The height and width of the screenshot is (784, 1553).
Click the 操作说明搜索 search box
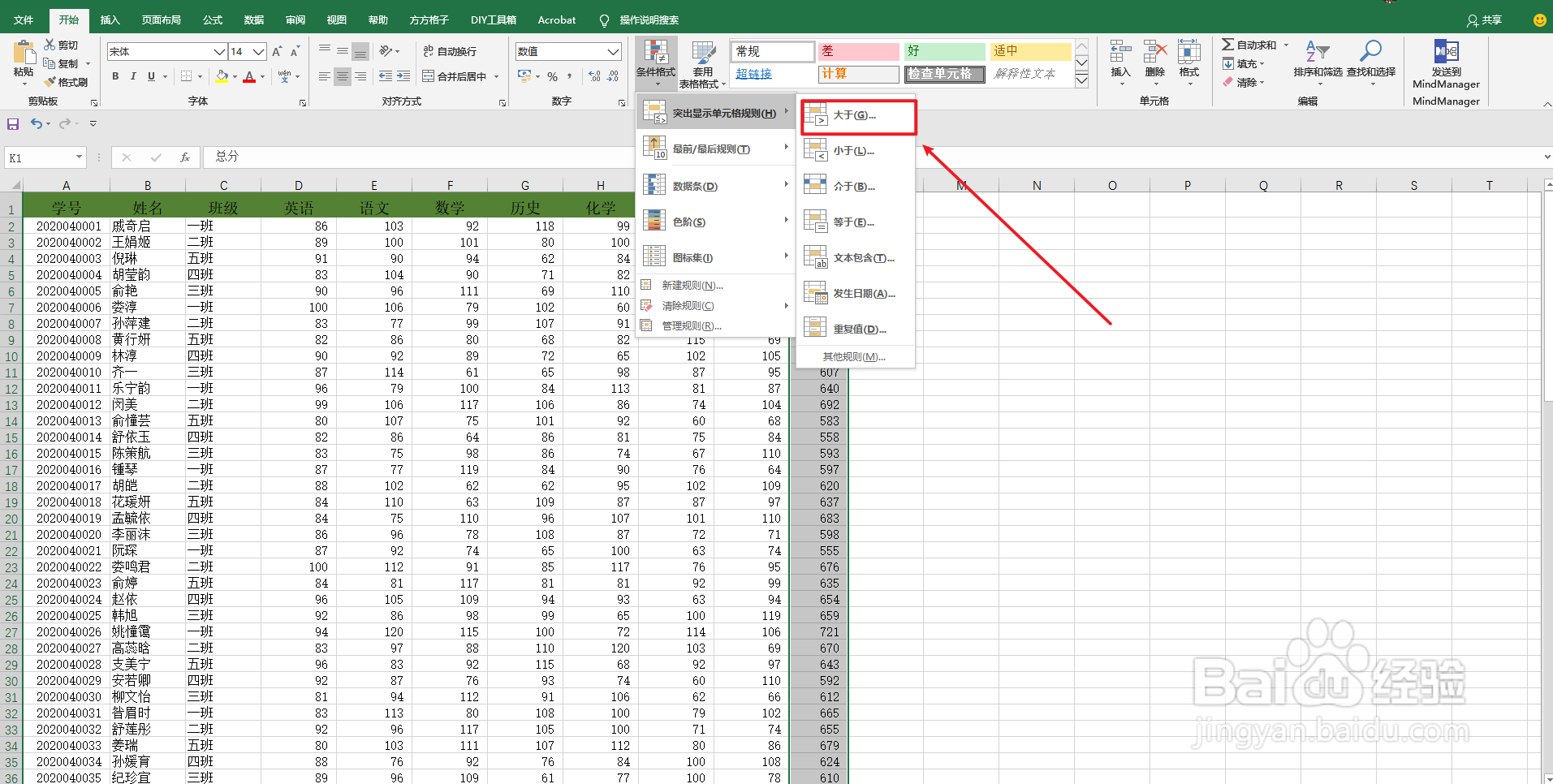[649, 20]
